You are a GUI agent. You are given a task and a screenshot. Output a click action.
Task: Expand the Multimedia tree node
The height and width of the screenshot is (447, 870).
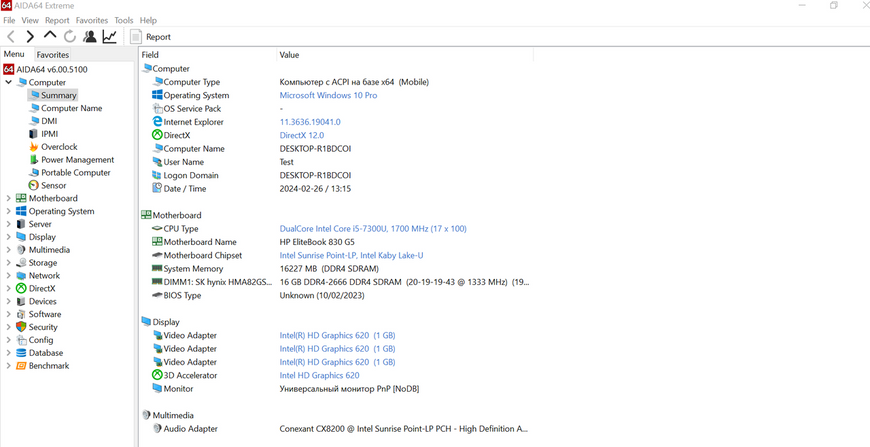pyautogui.click(x=8, y=250)
